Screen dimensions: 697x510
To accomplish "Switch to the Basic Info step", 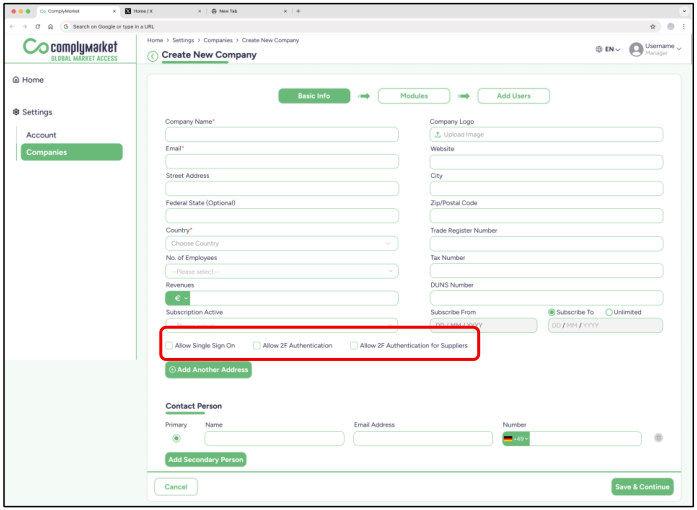I will coord(314,96).
